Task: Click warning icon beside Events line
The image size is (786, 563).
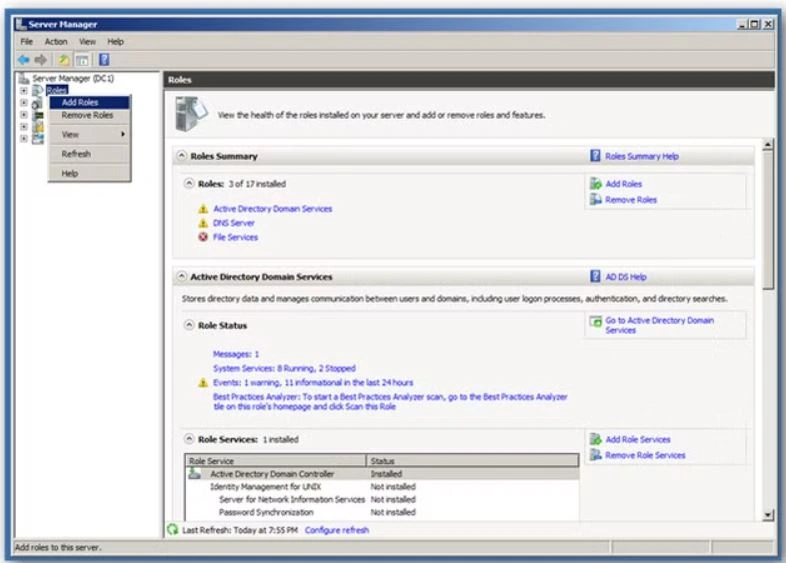Action: click(x=203, y=383)
